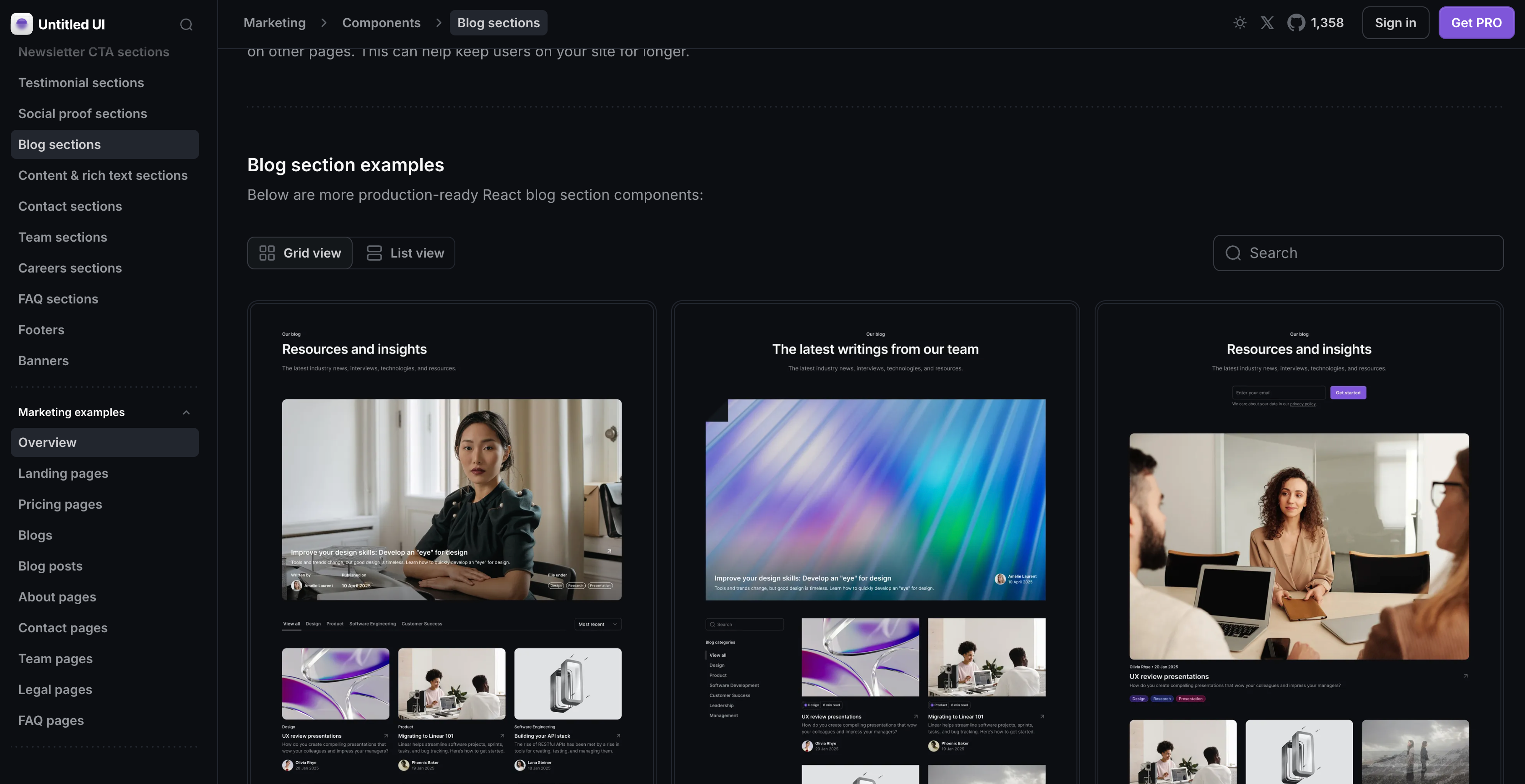The image size is (1525, 784).
Task: Switch to List view
Action: (405, 253)
